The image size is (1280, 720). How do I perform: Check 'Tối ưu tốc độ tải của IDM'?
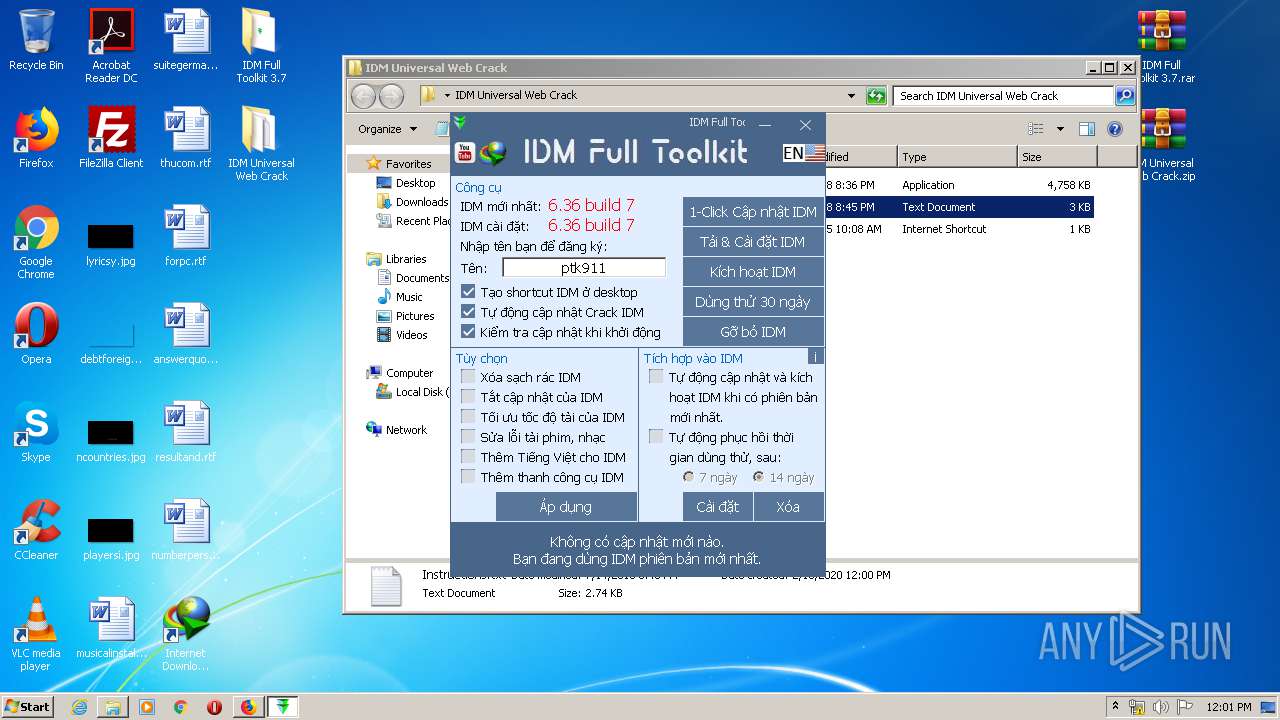point(468,417)
